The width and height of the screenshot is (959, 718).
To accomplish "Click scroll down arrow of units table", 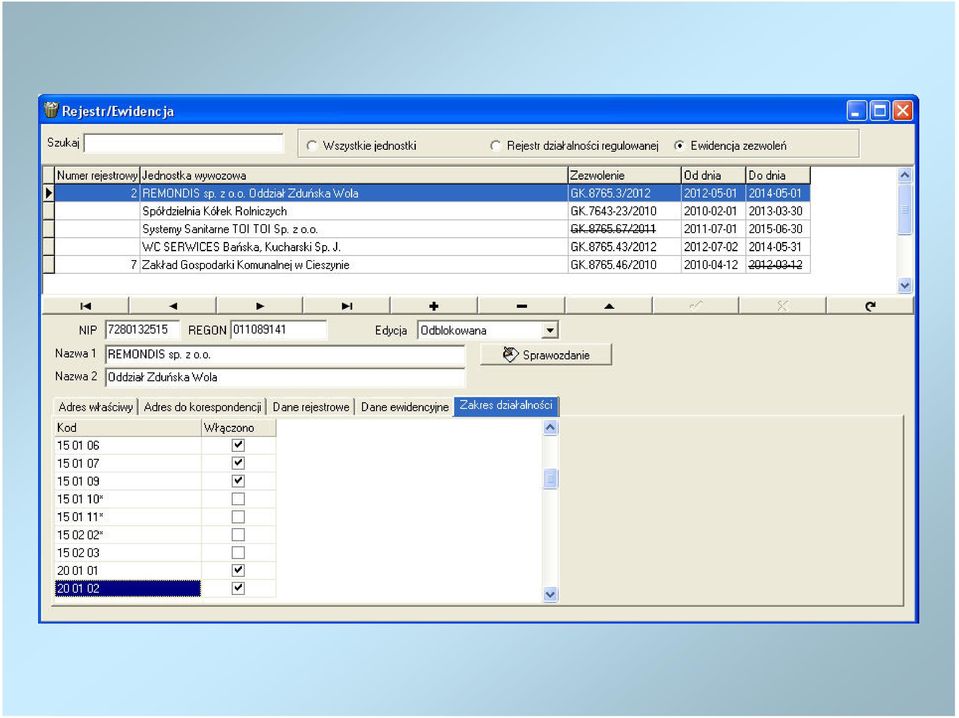I will [x=905, y=285].
